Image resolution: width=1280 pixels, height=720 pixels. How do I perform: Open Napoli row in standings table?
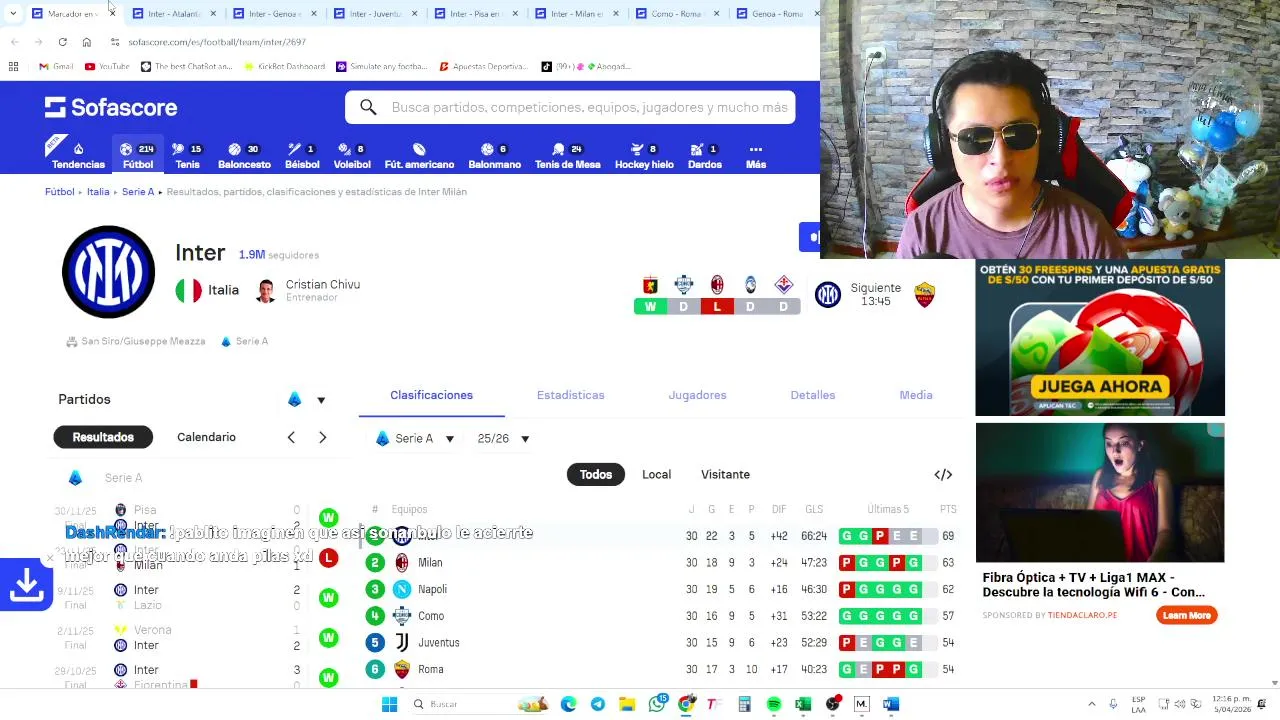(x=660, y=589)
